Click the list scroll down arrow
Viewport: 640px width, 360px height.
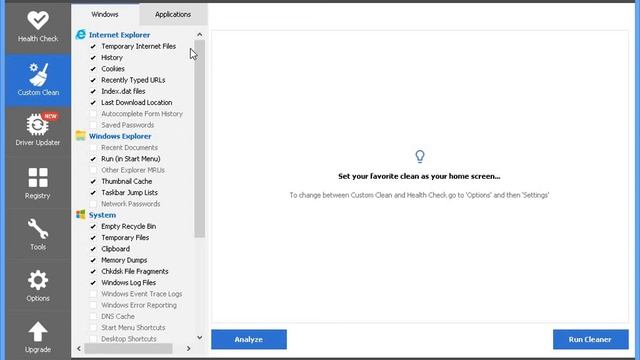200,338
